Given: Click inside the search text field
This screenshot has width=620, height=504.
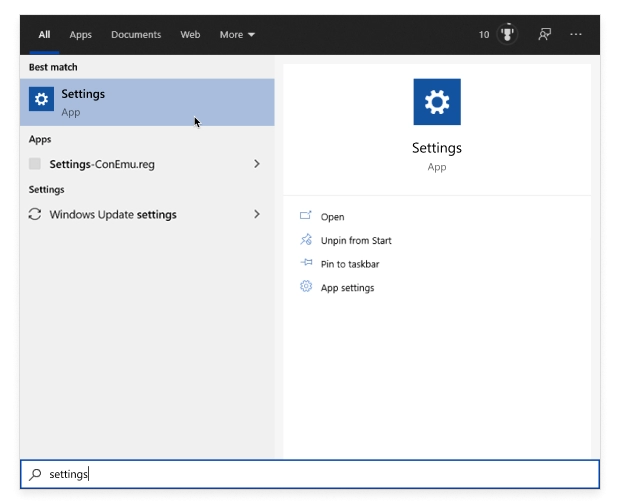Looking at the screenshot, I should point(320,474).
